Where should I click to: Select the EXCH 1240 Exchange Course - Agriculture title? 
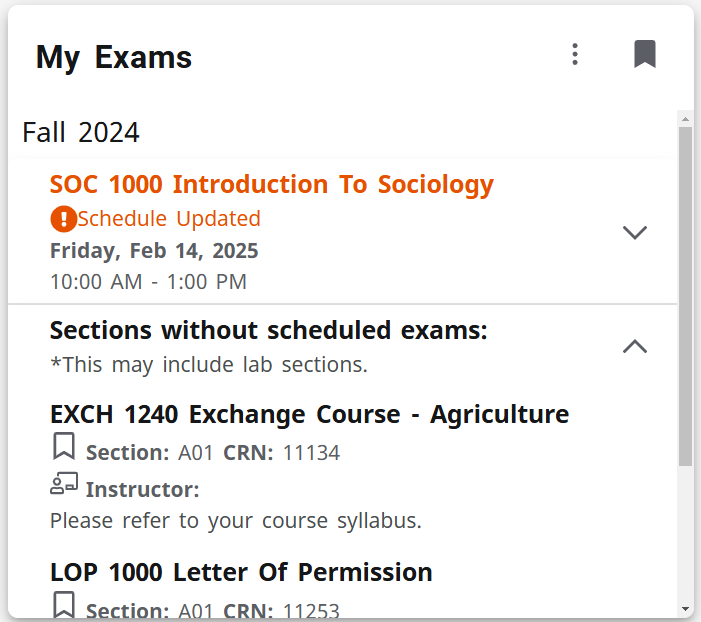[x=309, y=414]
